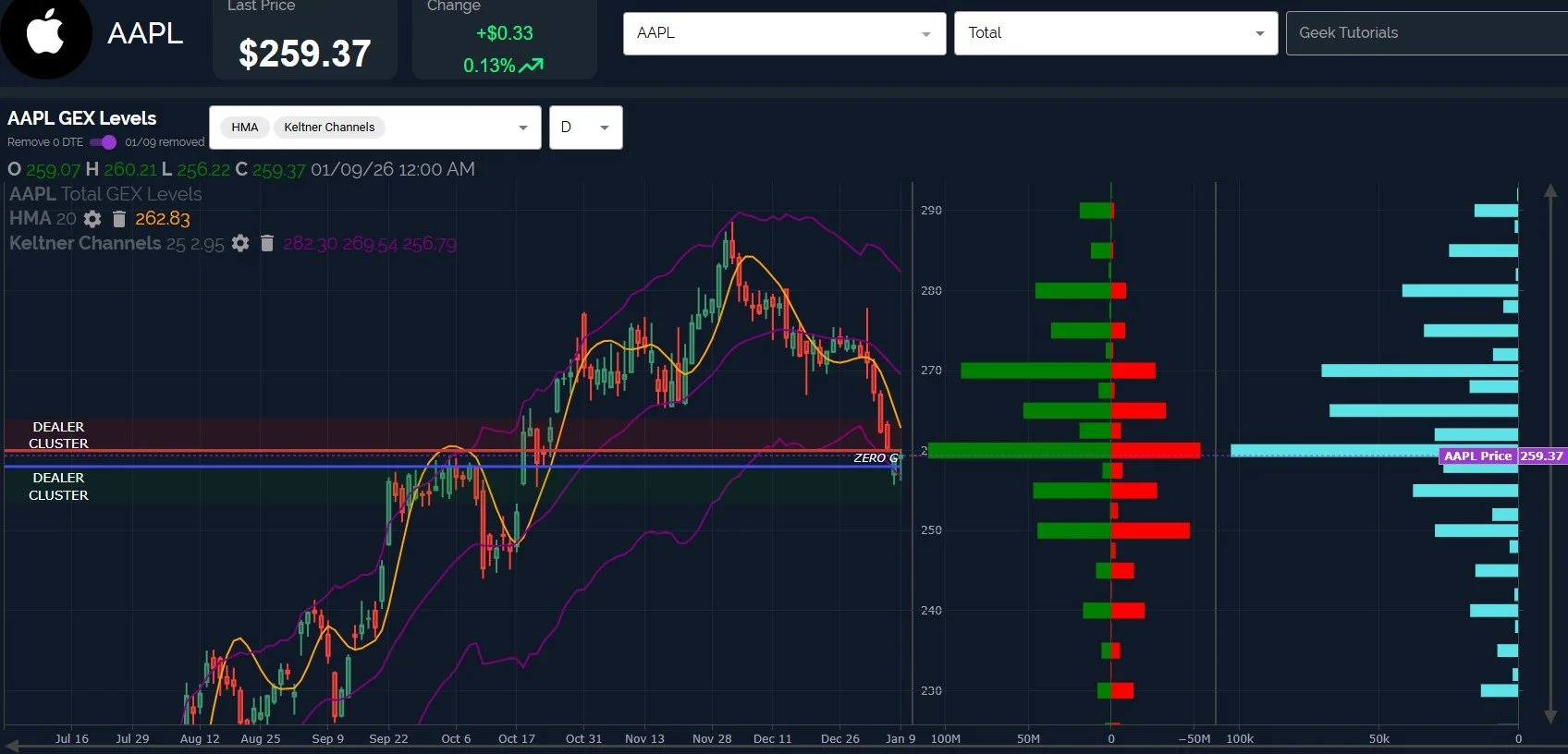Click the HMA value 262.83
The width and height of the screenshot is (1568, 754).
[x=163, y=219]
